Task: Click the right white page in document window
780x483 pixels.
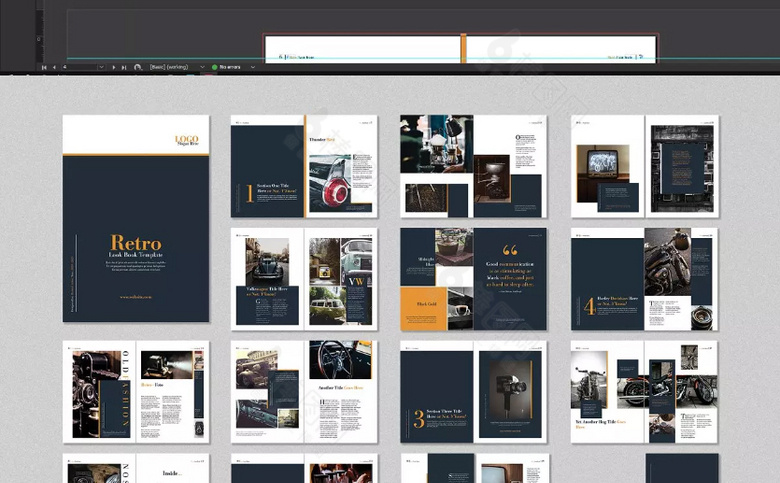Action: pyautogui.click(x=561, y=49)
